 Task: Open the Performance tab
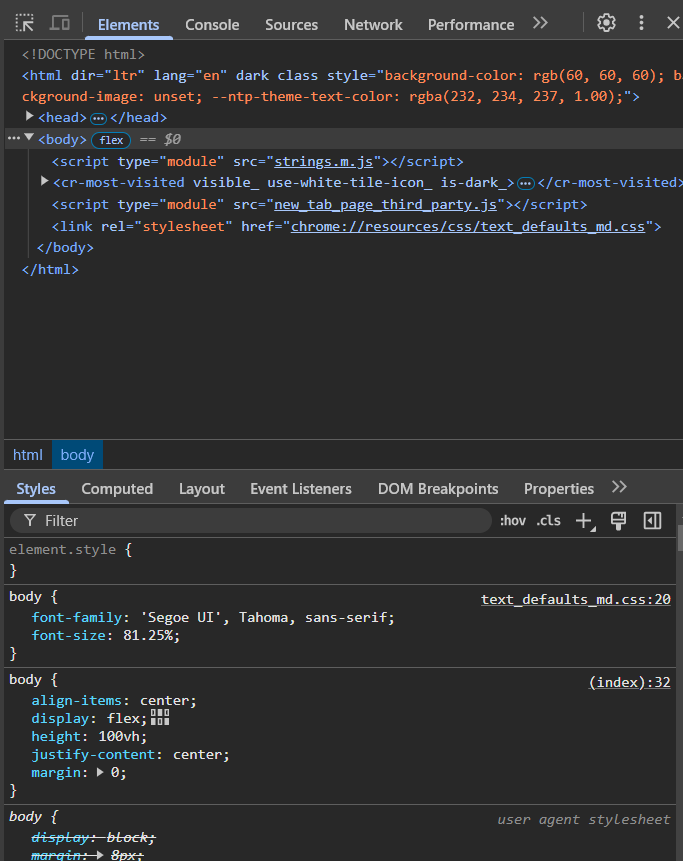click(x=471, y=25)
